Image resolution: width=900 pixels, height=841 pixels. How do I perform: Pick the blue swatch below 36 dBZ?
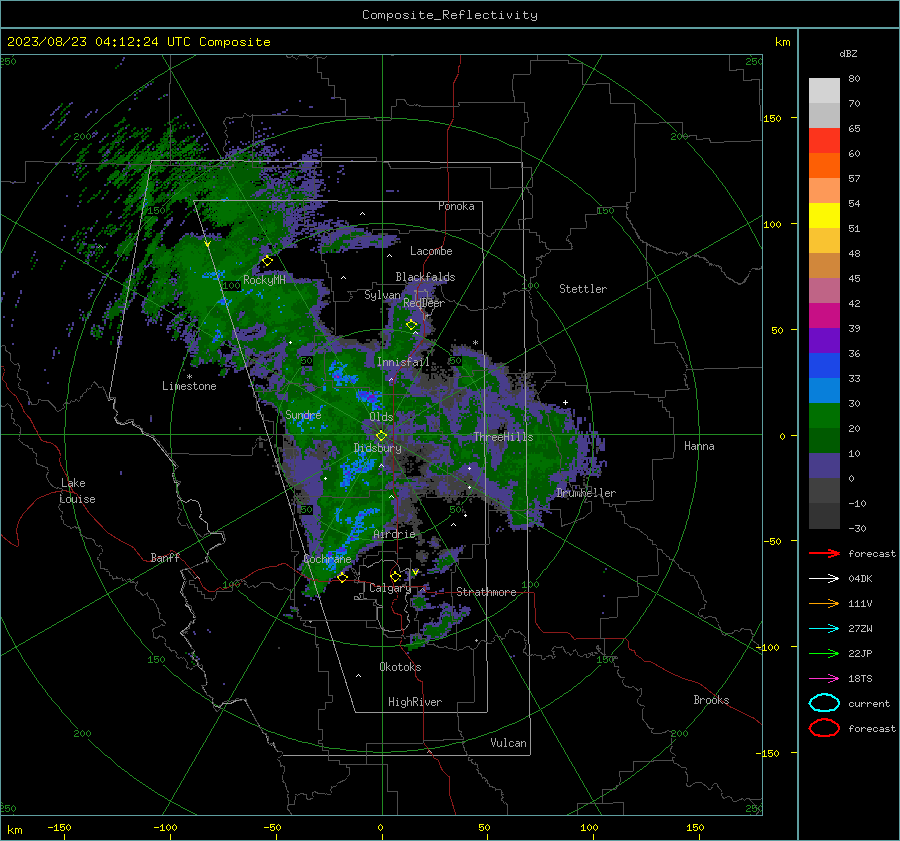click(x=824, y=366)
